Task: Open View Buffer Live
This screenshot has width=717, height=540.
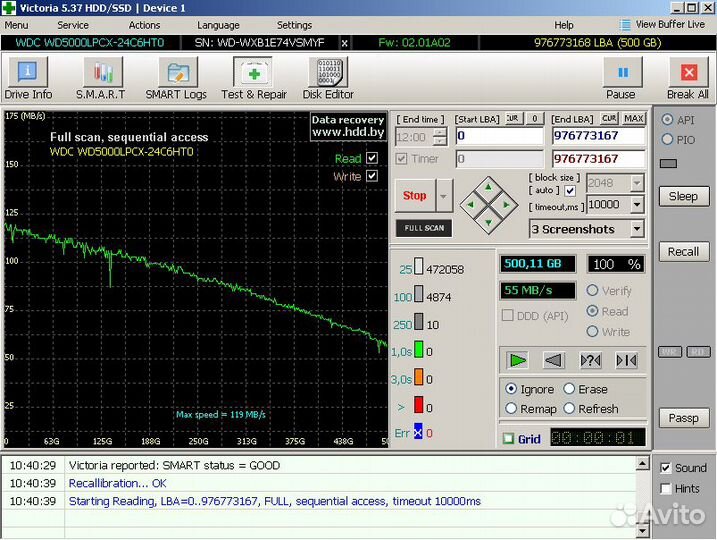Action: [x=662, y=25]
